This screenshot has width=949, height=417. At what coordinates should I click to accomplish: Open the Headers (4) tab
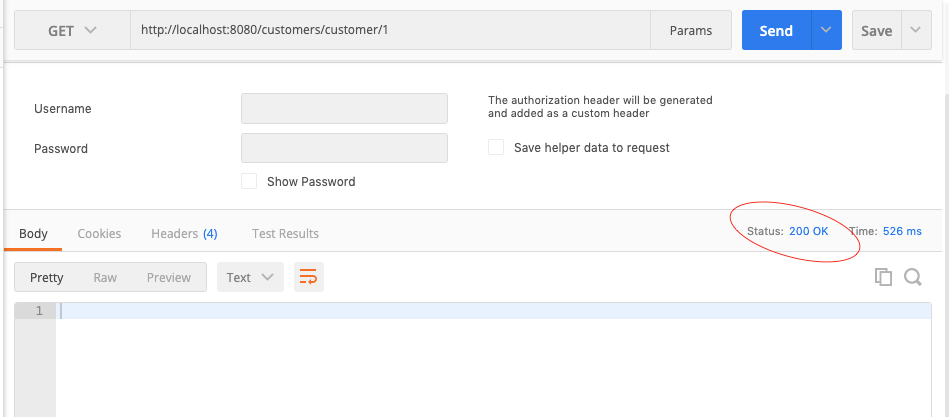tap(184, 233)
